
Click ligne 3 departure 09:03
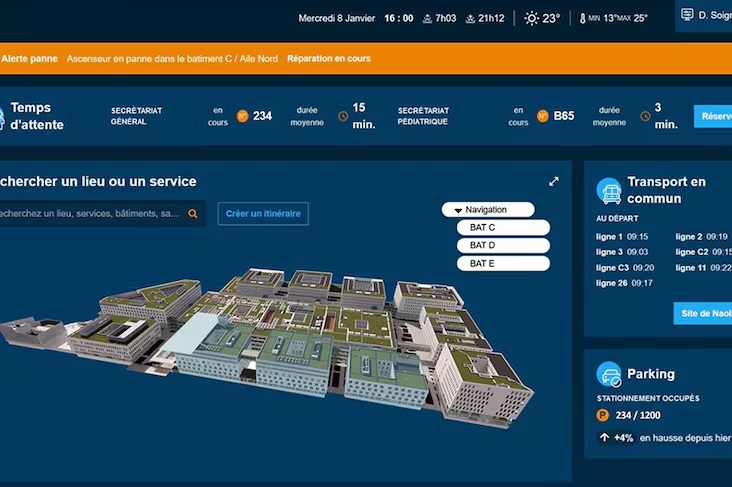622,252
